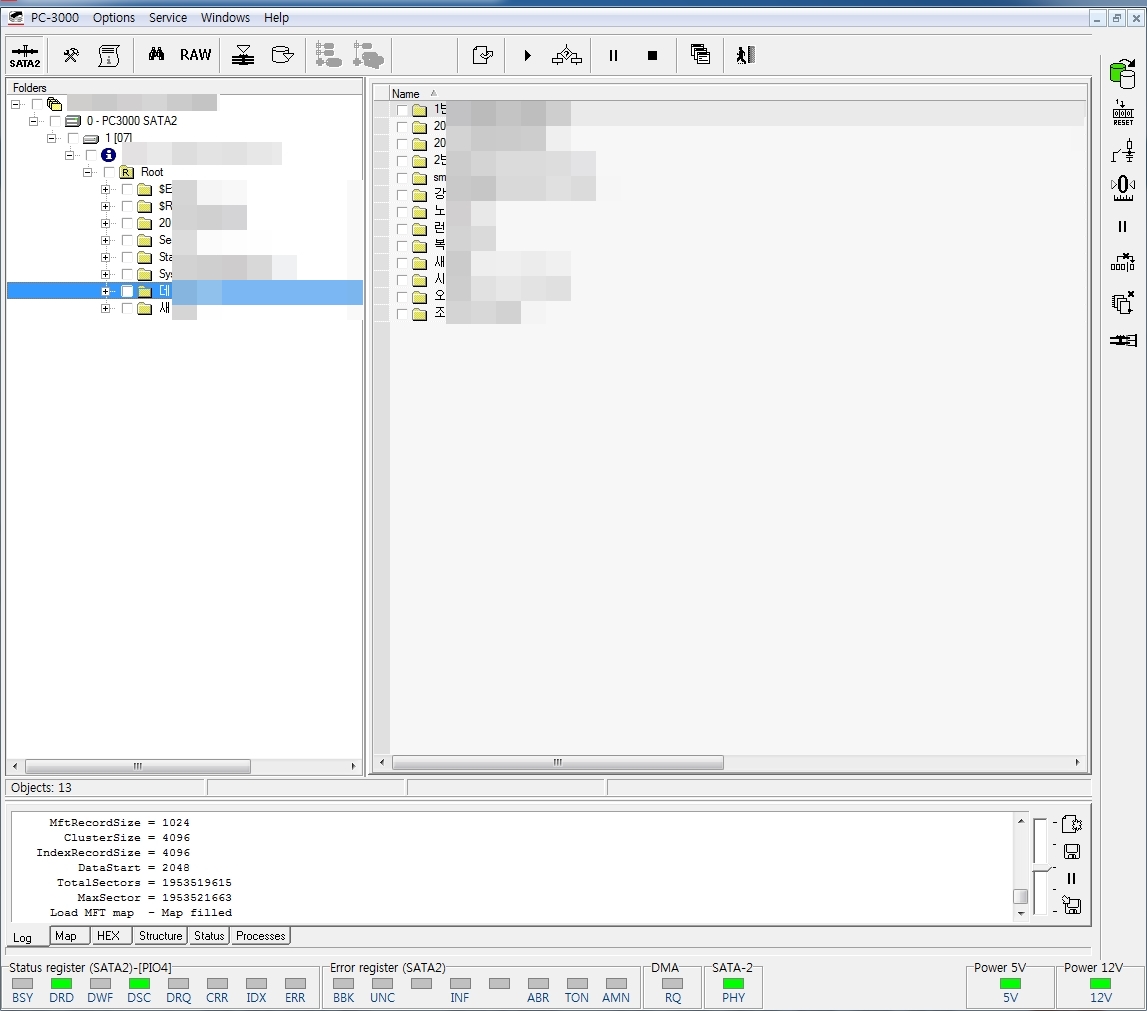Click the stacked windows toolbar icon
The image size is (1147, 1011).
pos(700,54)
